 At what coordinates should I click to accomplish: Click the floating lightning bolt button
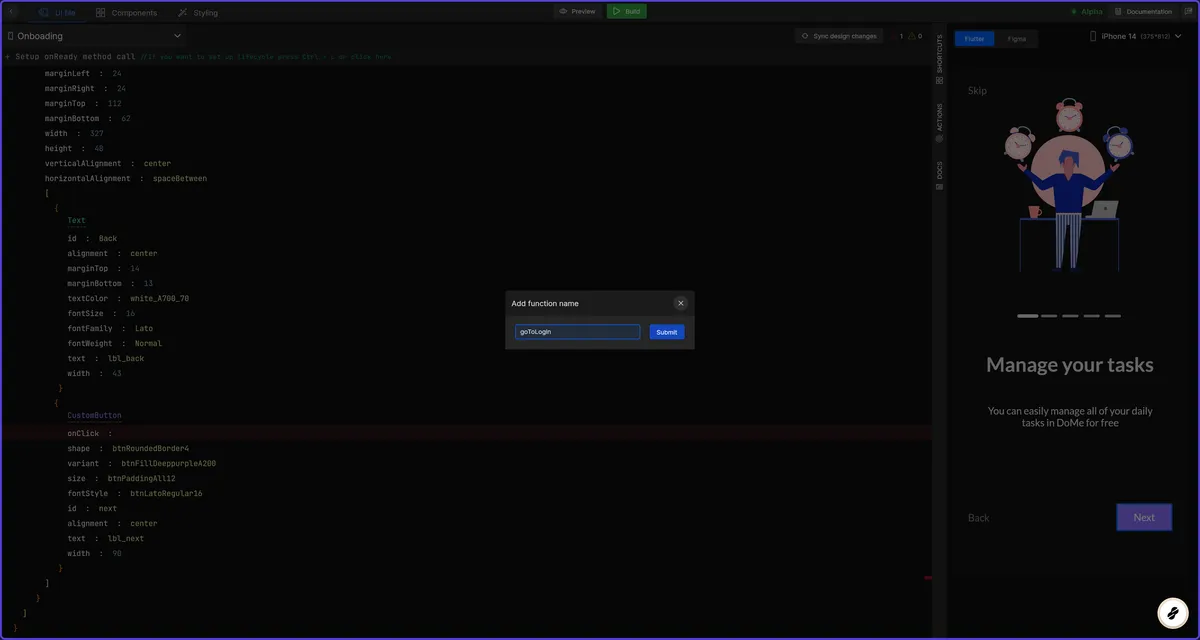1172,611
